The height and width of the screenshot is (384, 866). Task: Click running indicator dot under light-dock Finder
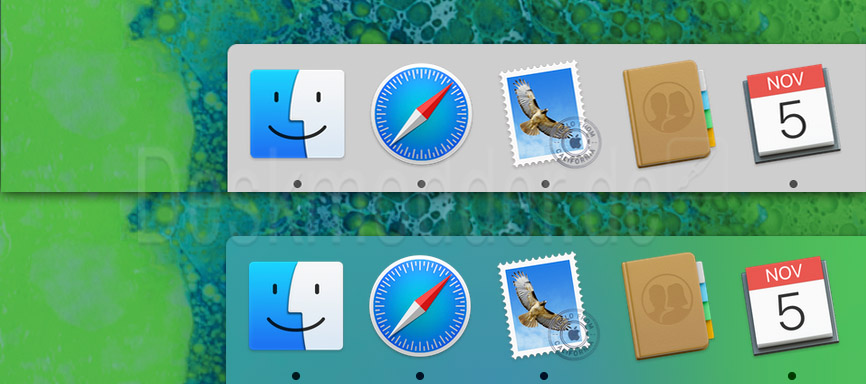click(x=297, y=184)
